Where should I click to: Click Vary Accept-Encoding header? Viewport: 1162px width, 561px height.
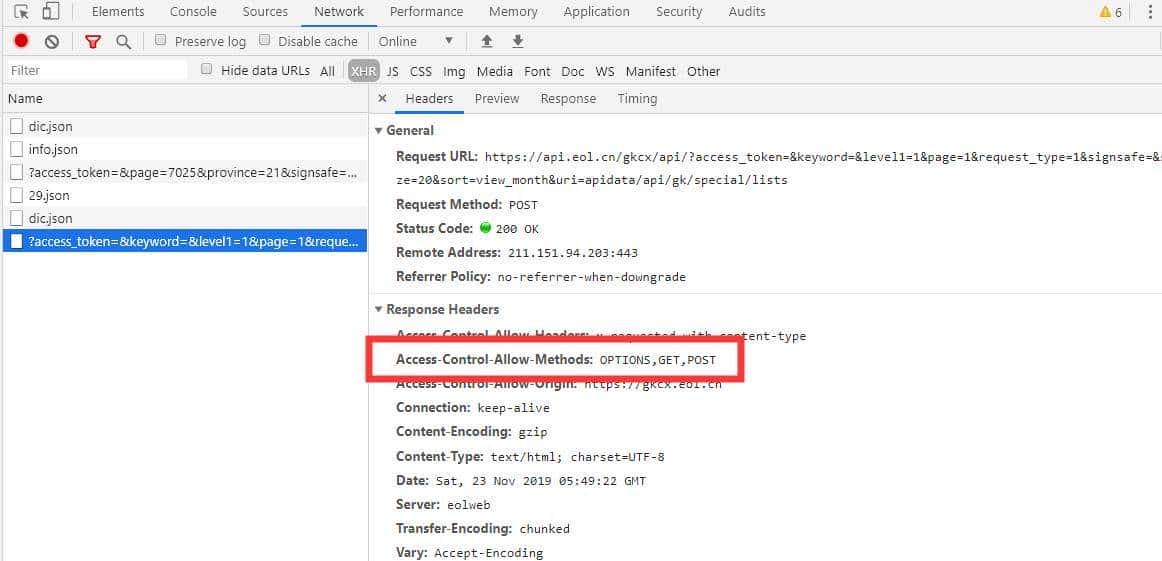pos(469,553)
